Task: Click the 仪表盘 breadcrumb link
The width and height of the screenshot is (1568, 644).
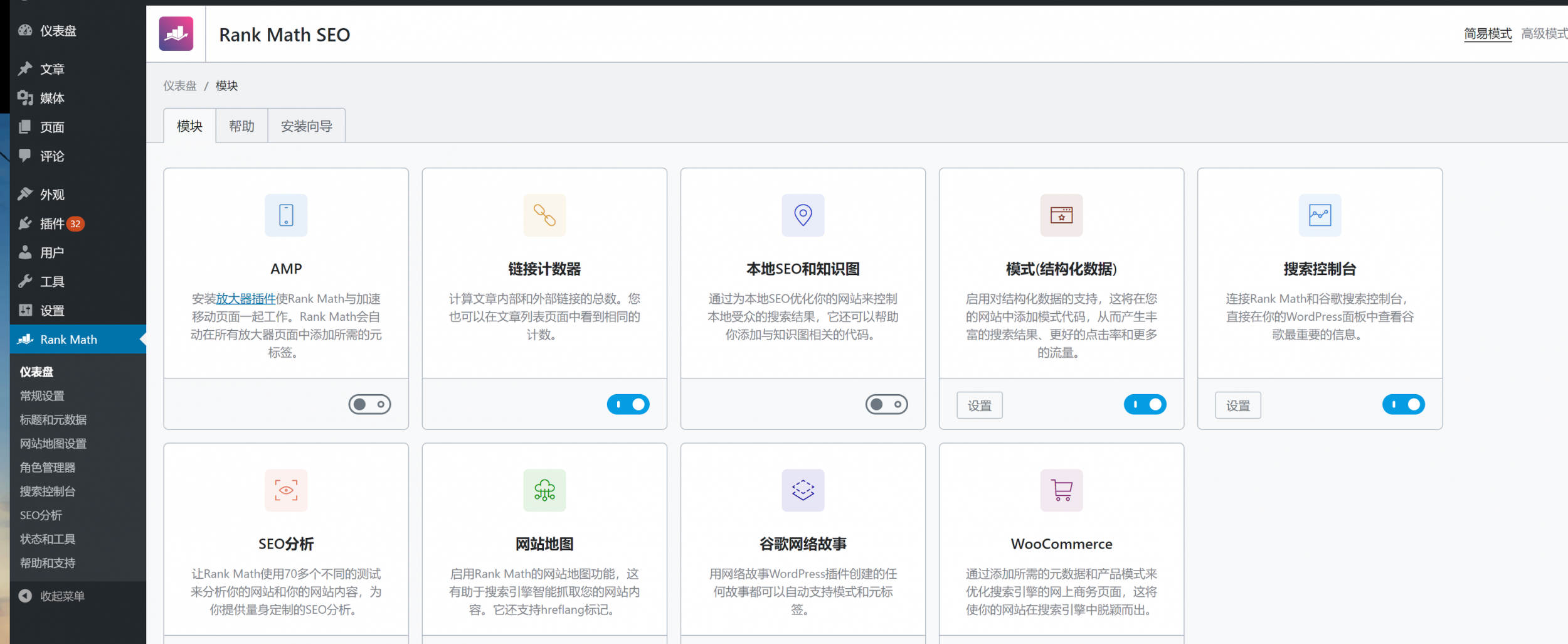Action: (180, 86)
